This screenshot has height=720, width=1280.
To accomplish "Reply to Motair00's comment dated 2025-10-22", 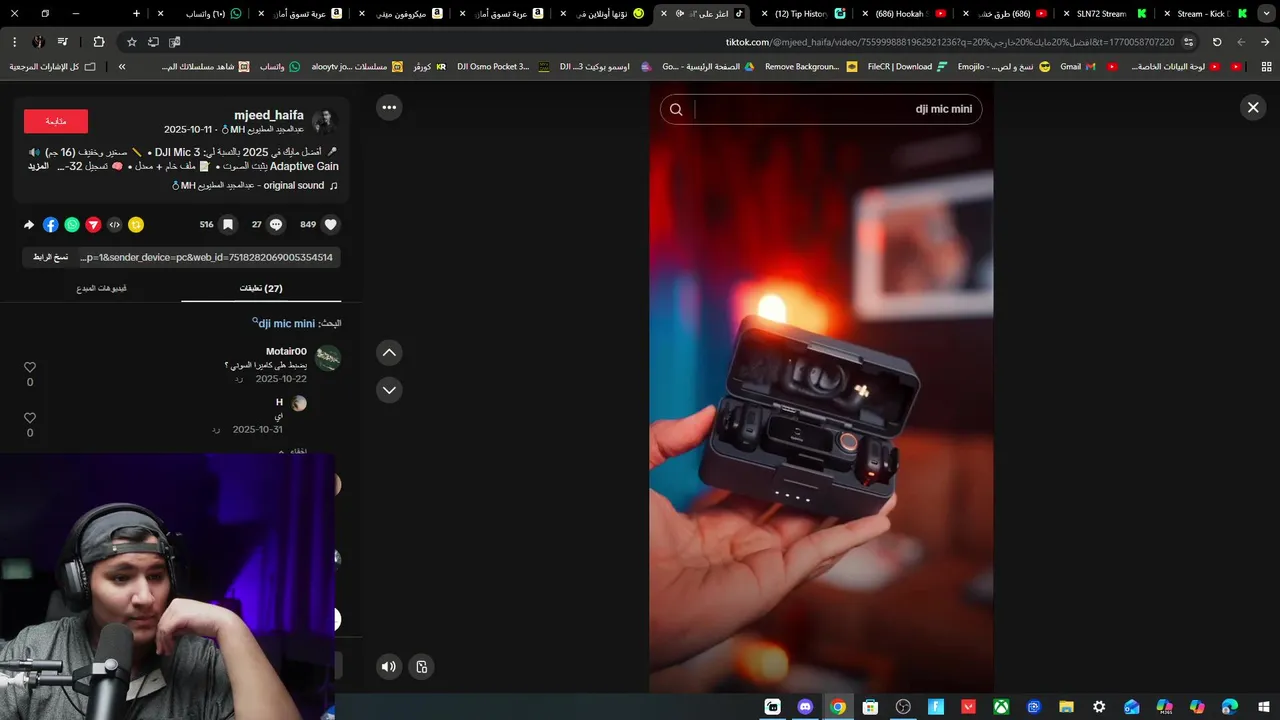I will 239,380.
